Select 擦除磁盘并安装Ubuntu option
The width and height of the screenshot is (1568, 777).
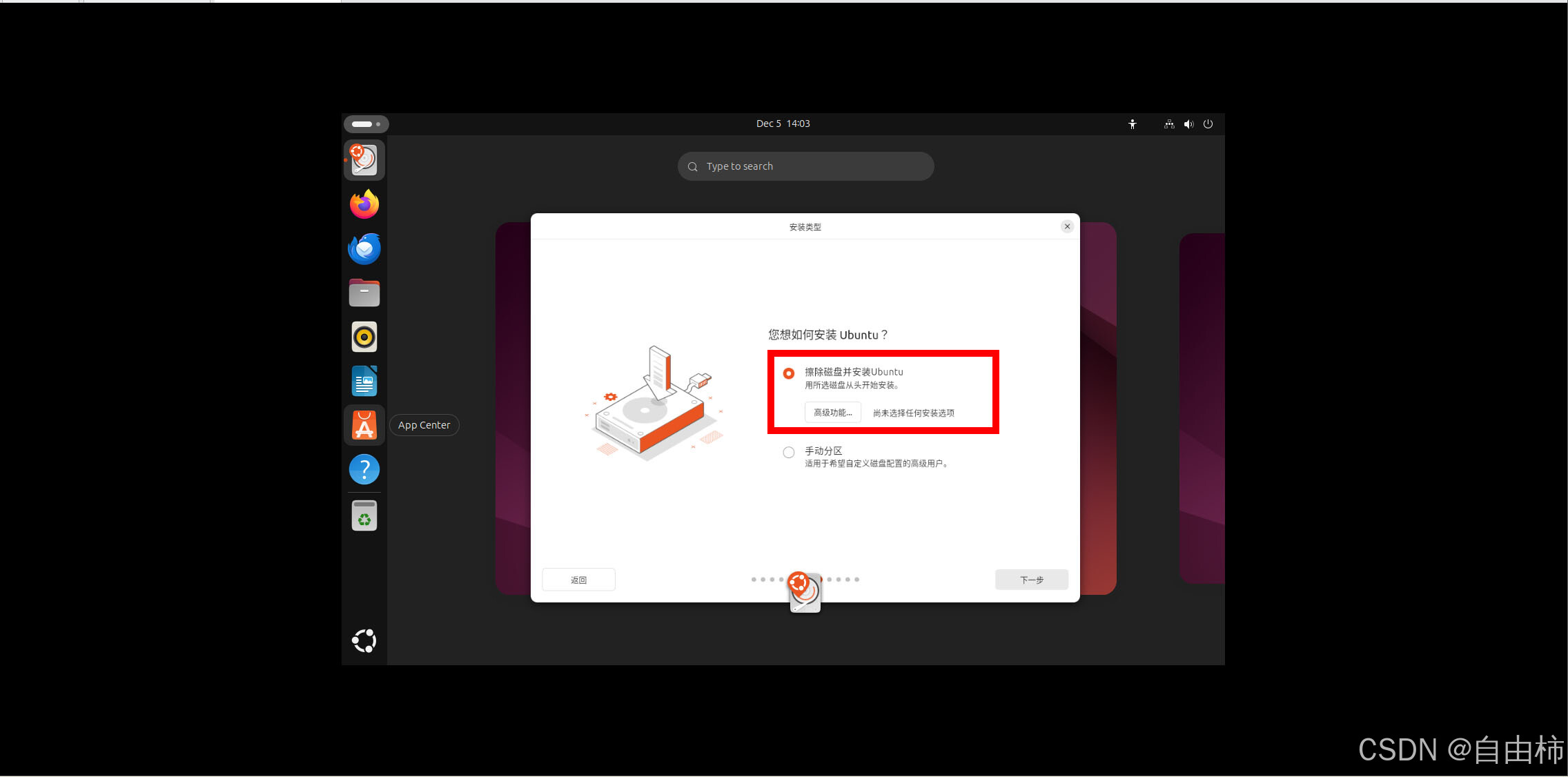pyautogui.click(x=788, y=373)
